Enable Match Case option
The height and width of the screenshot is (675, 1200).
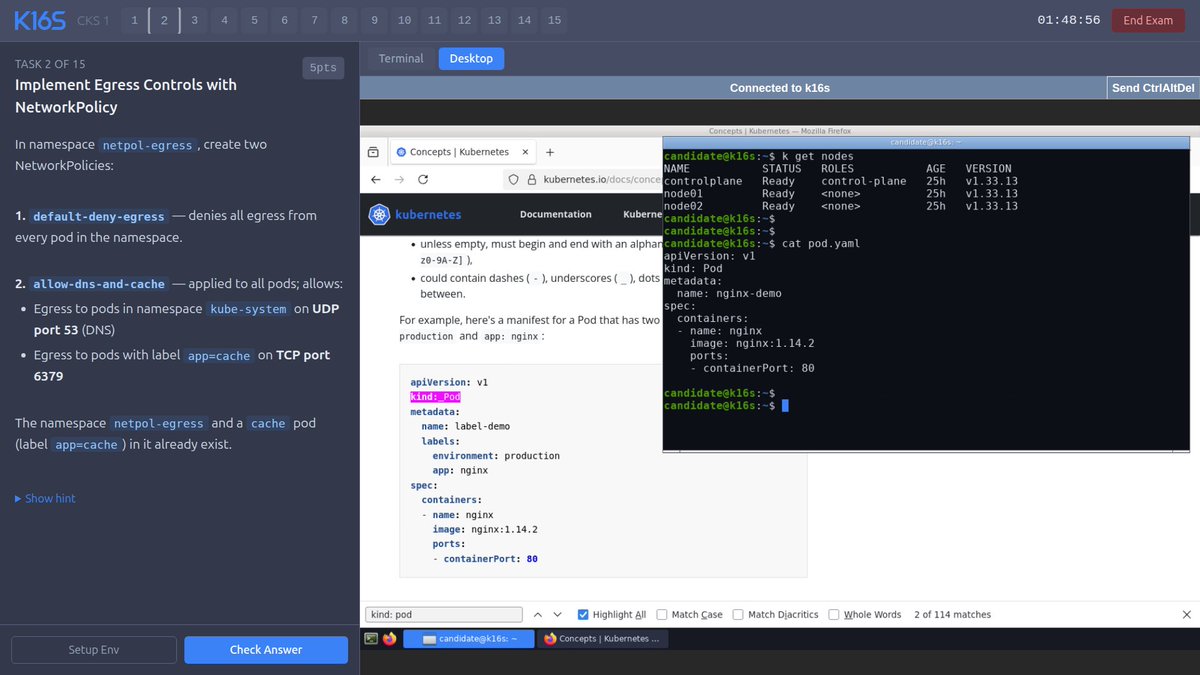tap(663, 614)
